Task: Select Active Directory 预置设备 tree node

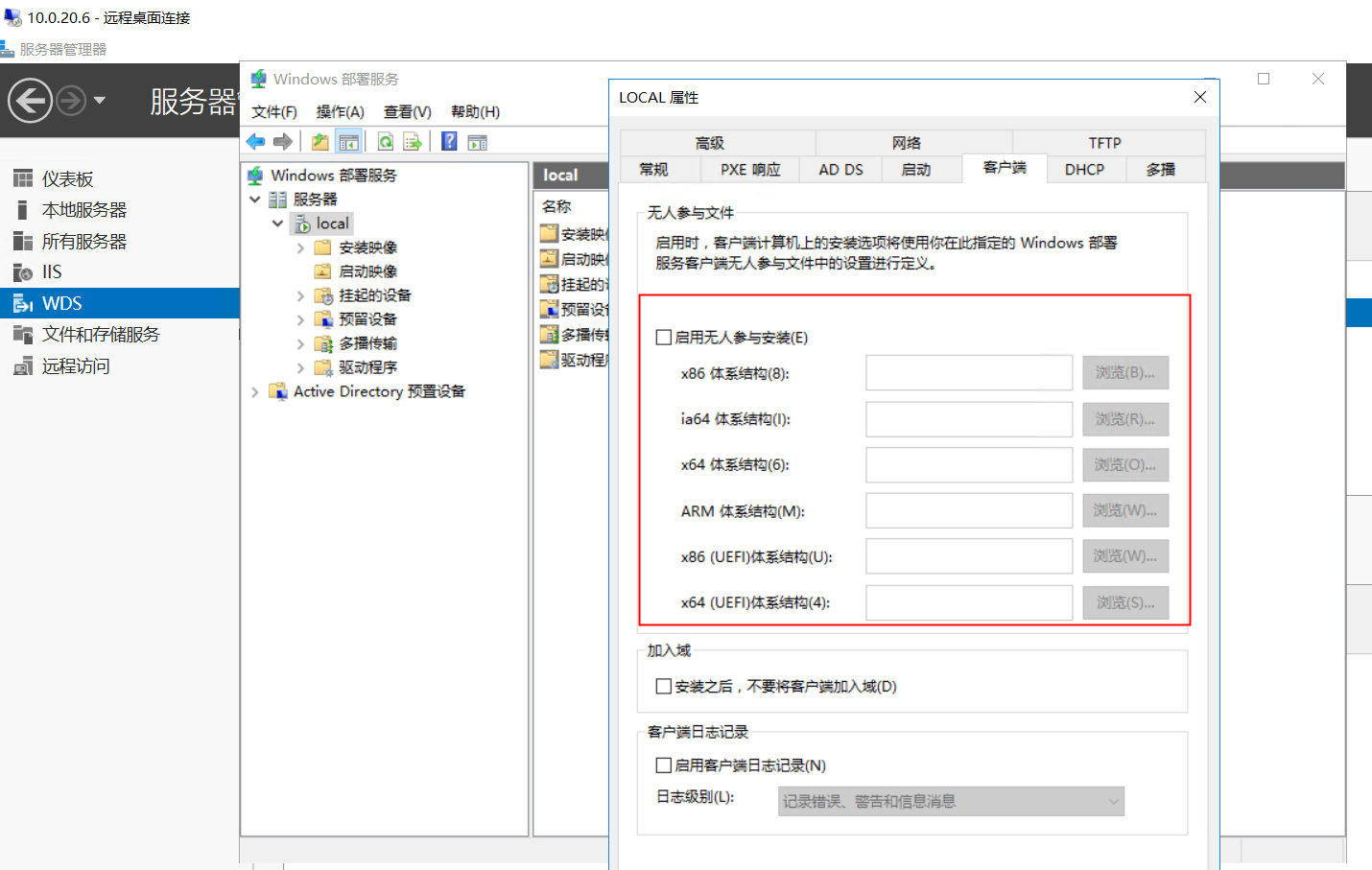Action: [379, 391]
